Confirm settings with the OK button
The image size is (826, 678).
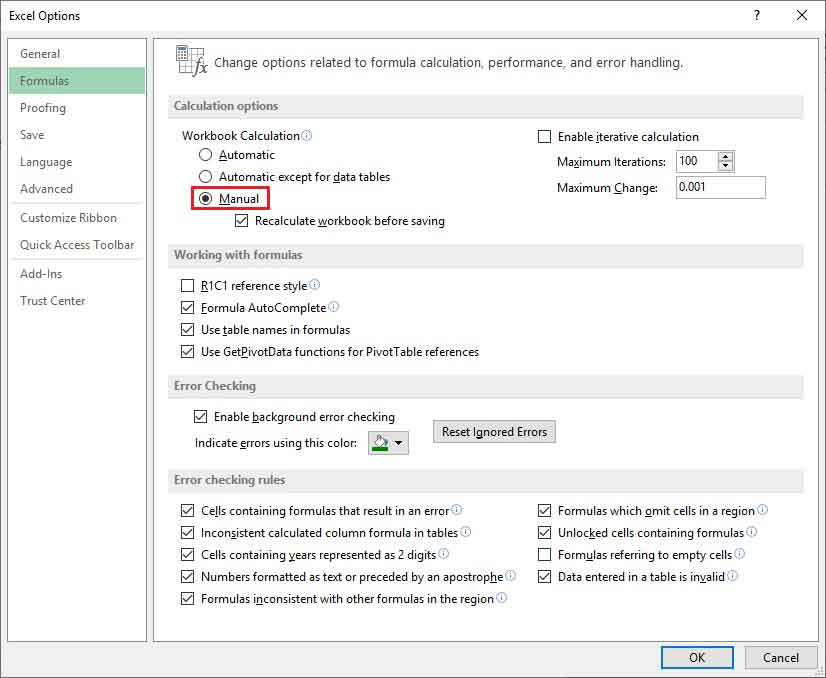696,657
